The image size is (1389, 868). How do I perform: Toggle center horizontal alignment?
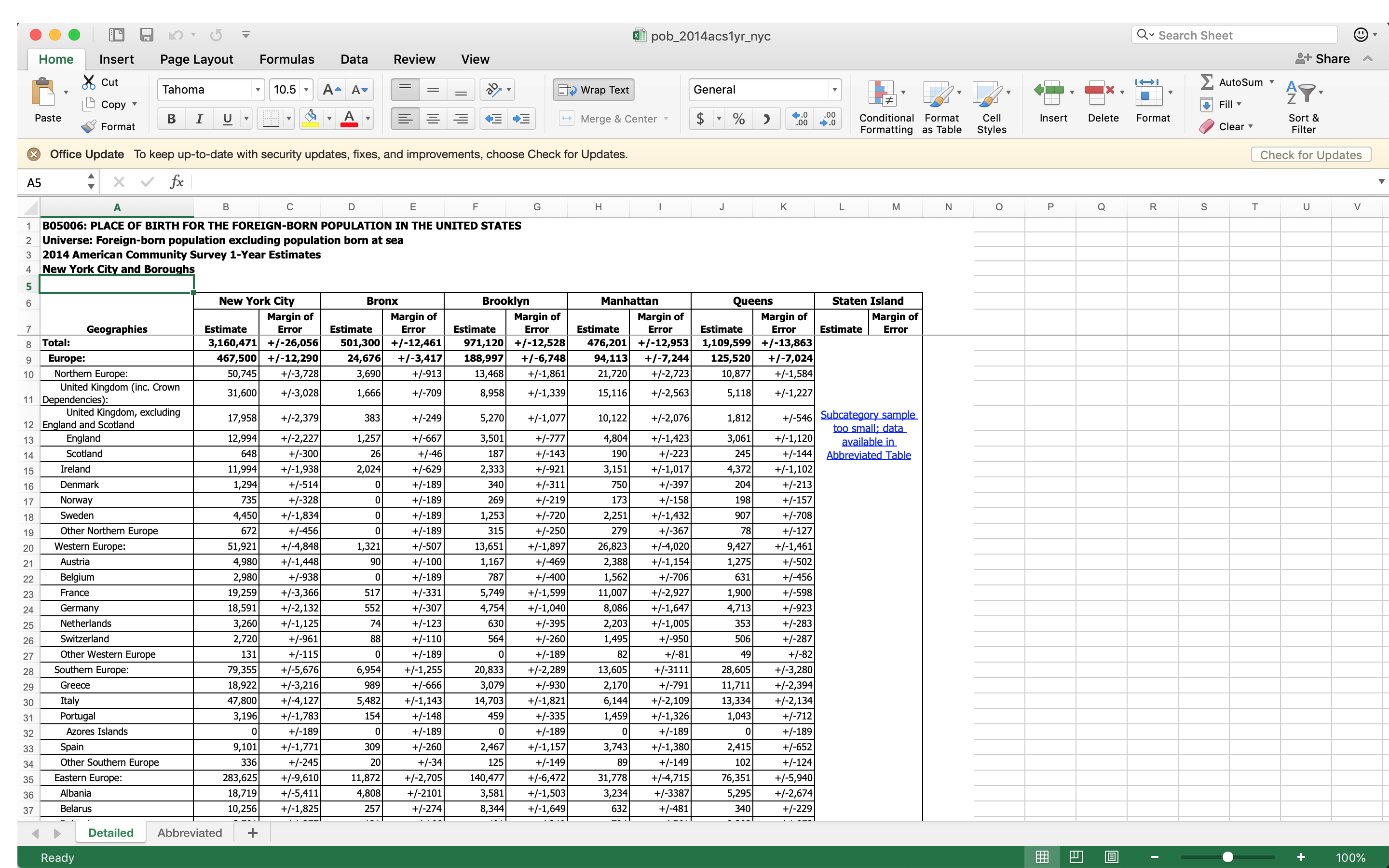pyautogui.click(x=433, y=119)
